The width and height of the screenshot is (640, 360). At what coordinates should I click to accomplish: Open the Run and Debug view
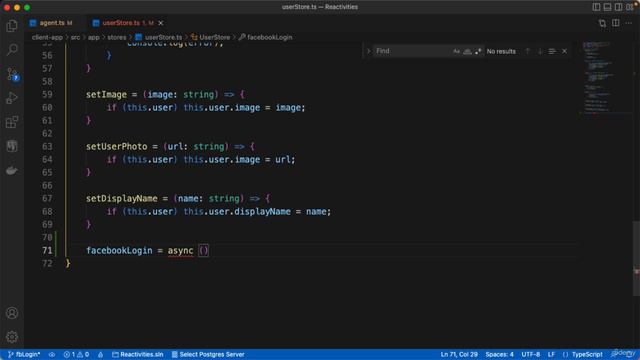12,98
